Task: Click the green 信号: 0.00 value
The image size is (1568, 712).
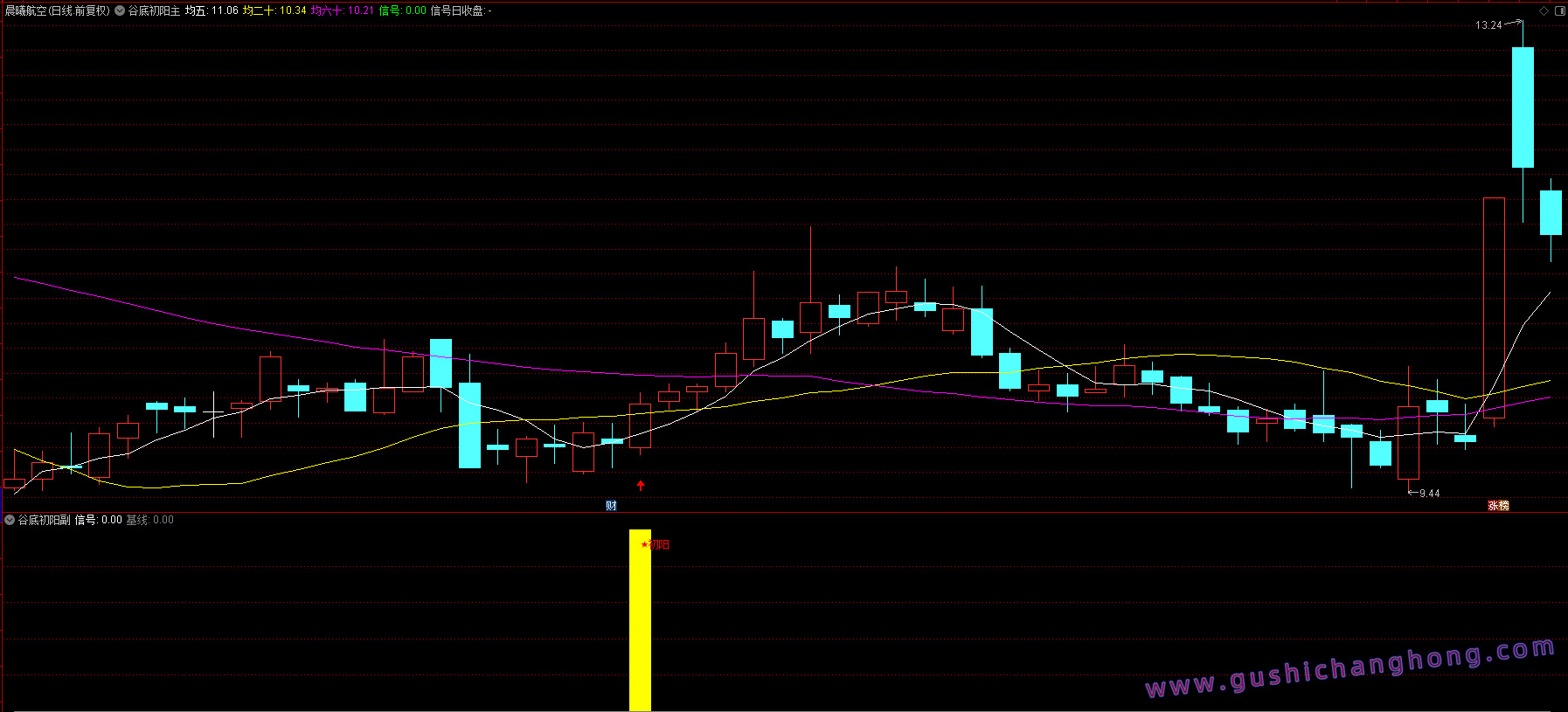Action: point(403,10)
